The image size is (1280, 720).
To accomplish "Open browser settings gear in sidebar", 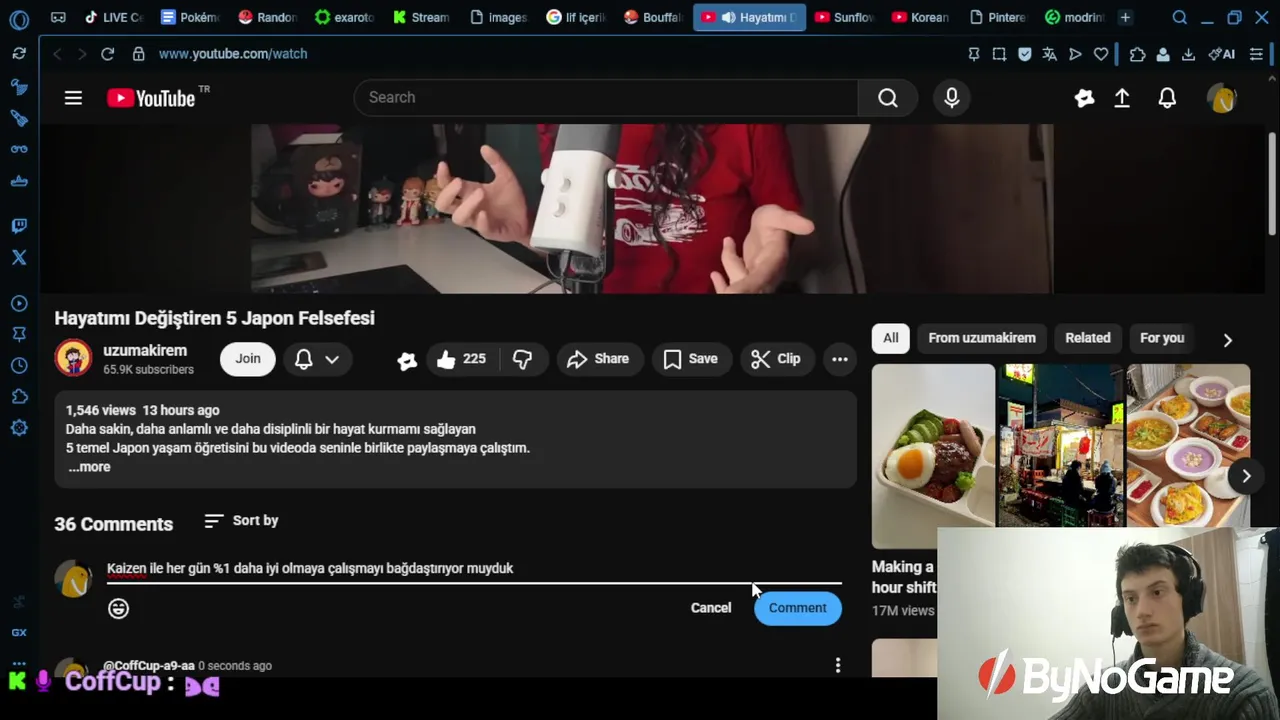I will tap(19, 428).
